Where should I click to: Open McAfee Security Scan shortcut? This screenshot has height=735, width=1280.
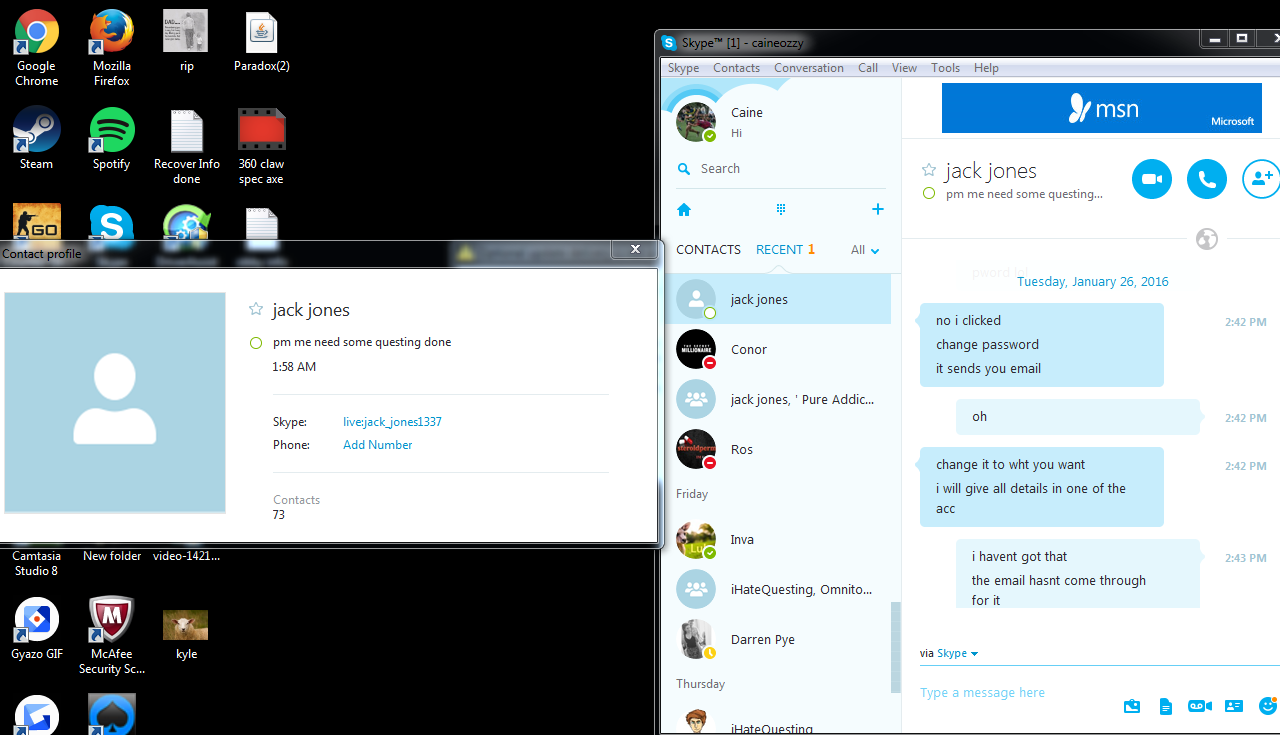pyautogui.click(x=112, y=635)
